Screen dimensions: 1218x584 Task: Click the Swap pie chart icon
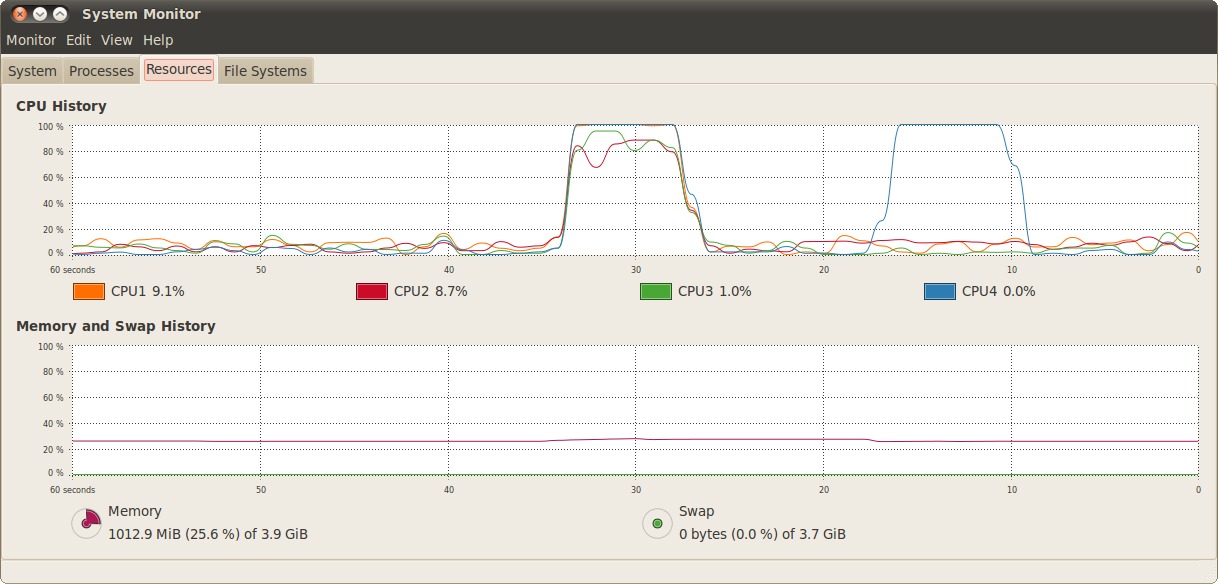click(x=657, y=522)
